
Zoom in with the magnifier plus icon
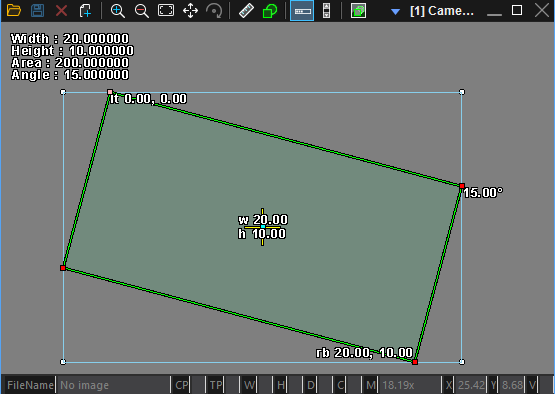118,11
